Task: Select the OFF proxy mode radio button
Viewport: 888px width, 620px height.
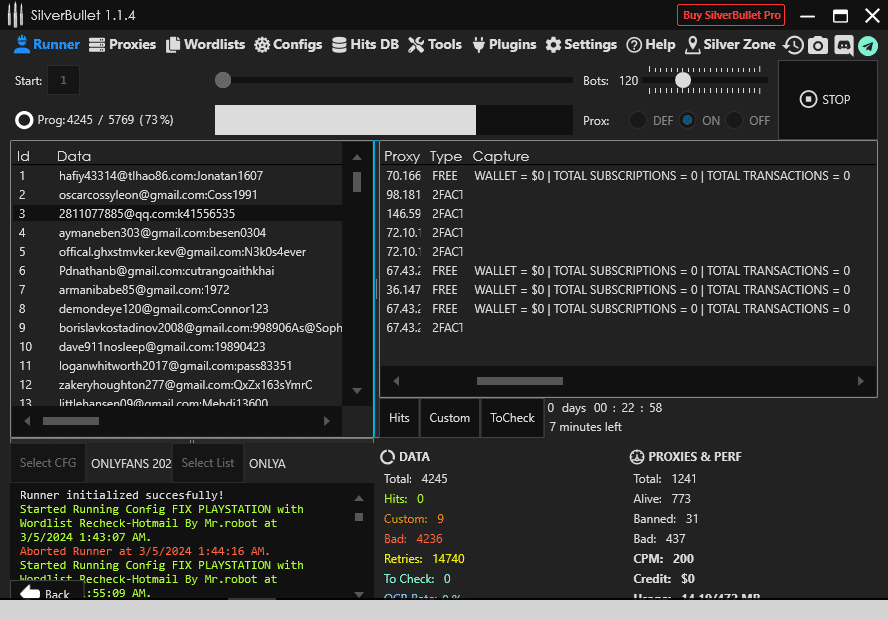Action: (x=735, y=120)
